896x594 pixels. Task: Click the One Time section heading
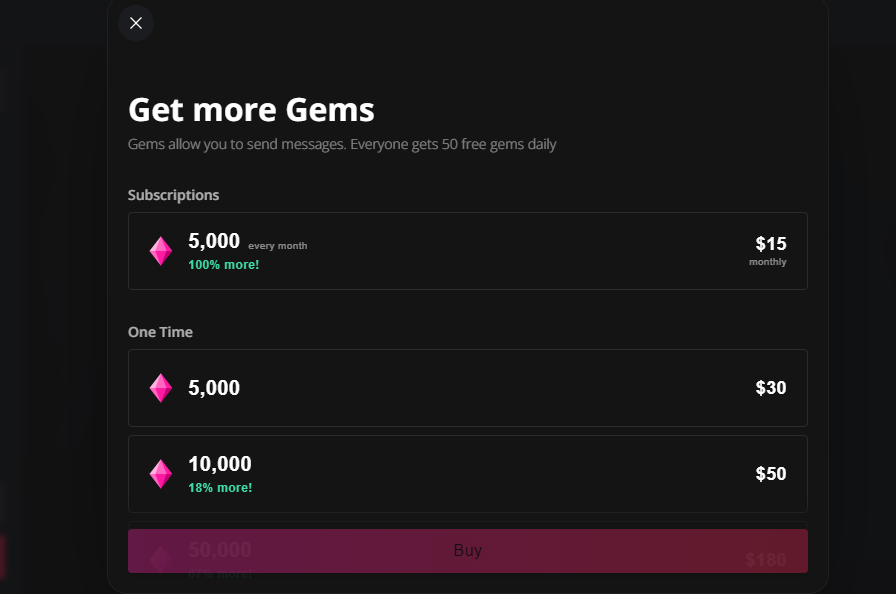[x=160, y=332]
